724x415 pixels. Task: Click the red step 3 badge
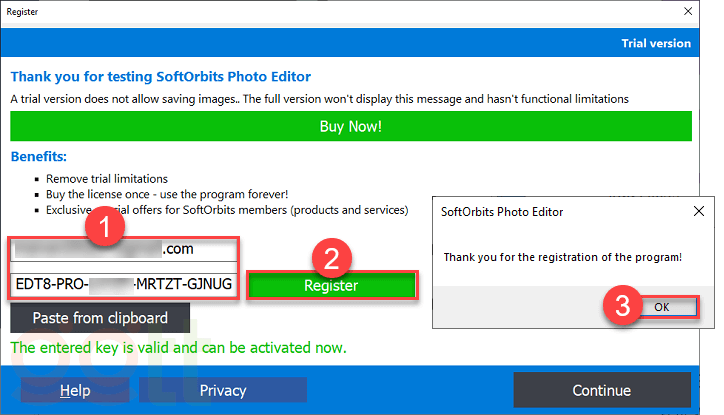tap(622, 307)
